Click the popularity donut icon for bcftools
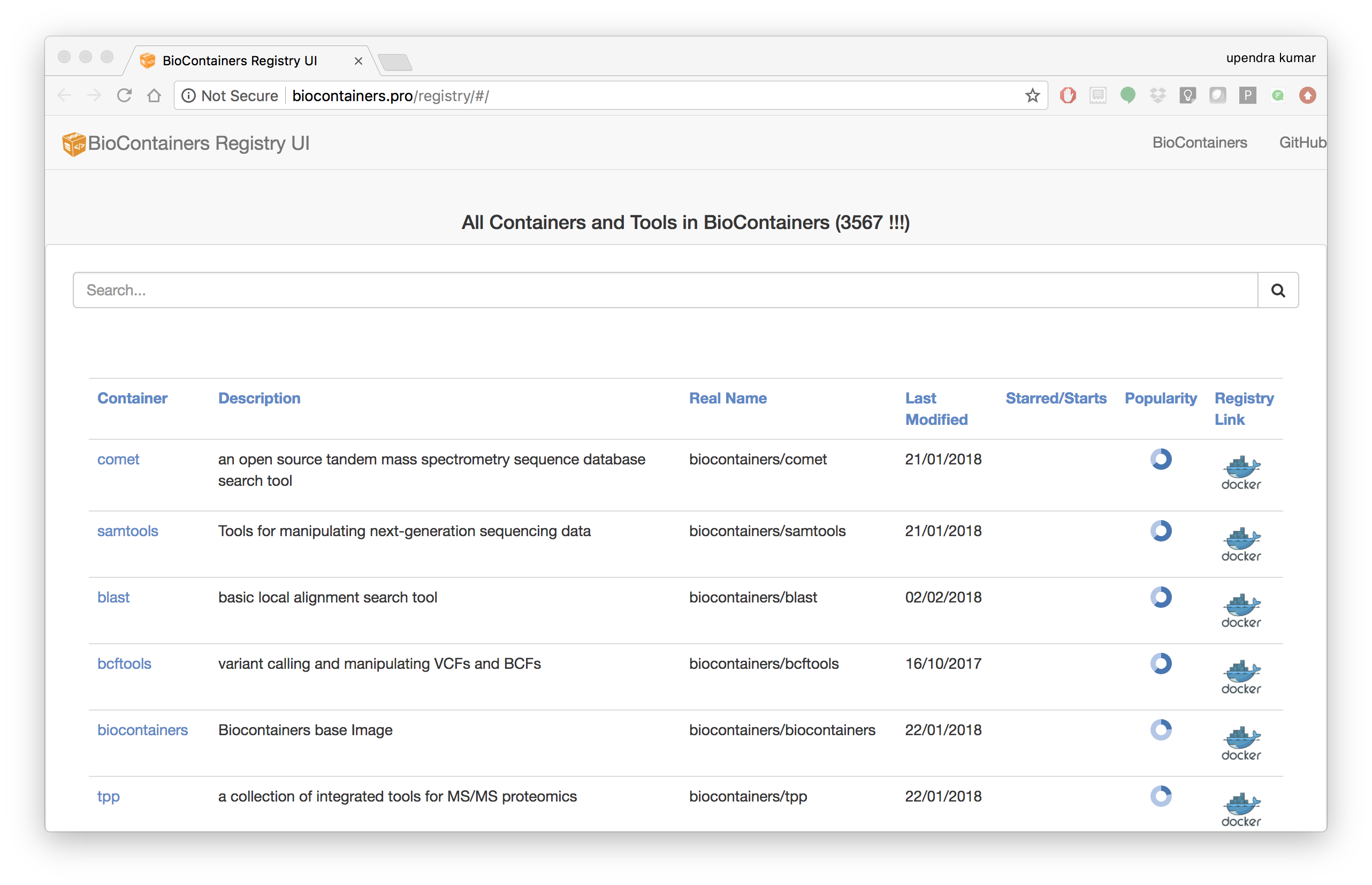The width and height of the screenshot is (1372, 885). (1161, 663)
